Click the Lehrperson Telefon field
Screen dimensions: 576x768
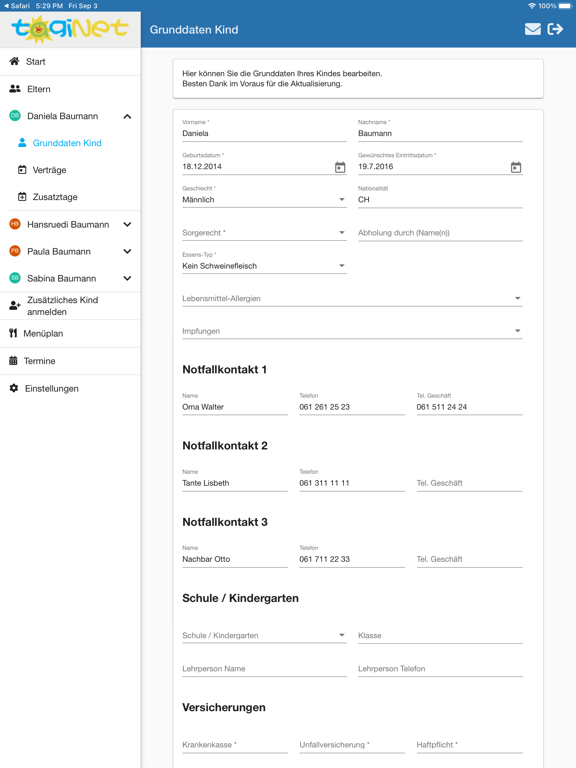click(x=440, y=669)
